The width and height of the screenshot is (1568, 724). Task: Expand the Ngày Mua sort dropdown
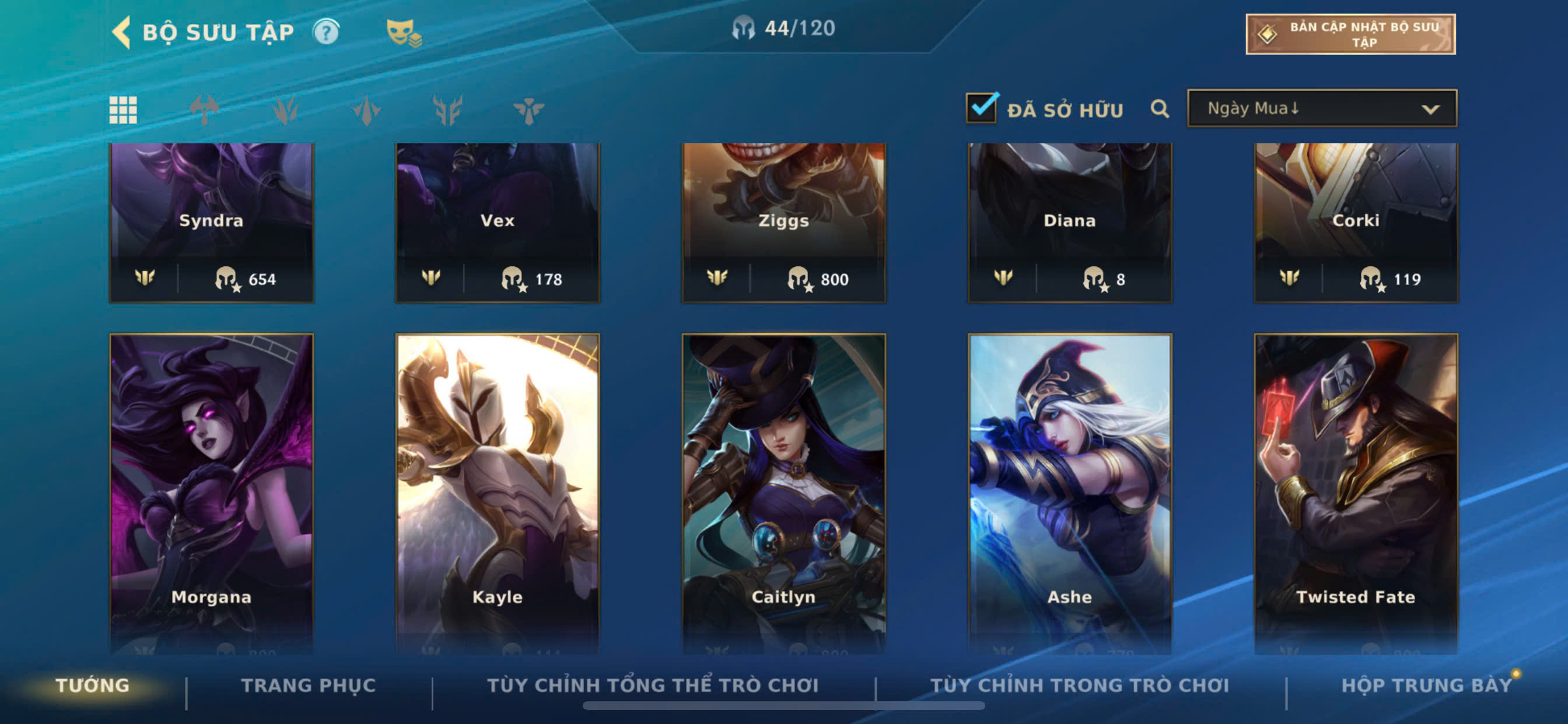pos(1321,108)
